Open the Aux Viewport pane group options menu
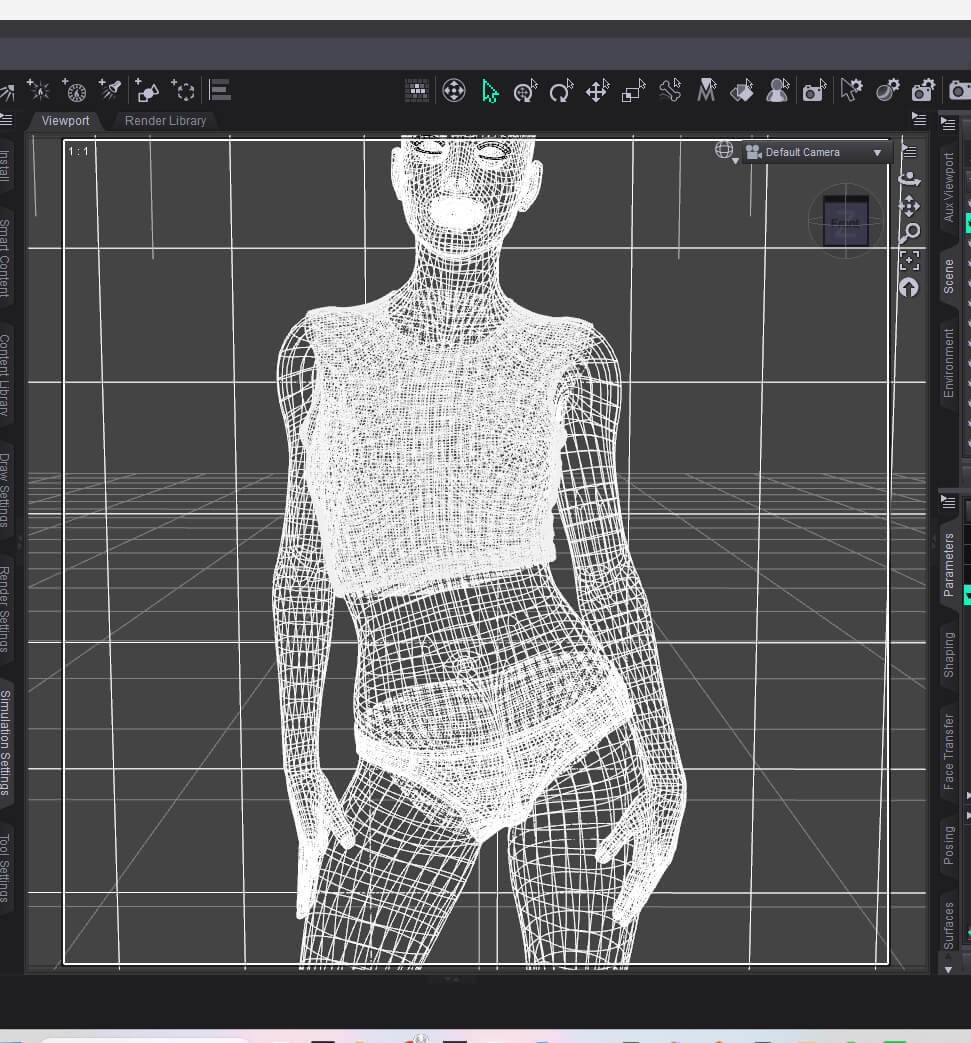The height and width of the screenshot is (1043, 971). 948,123
